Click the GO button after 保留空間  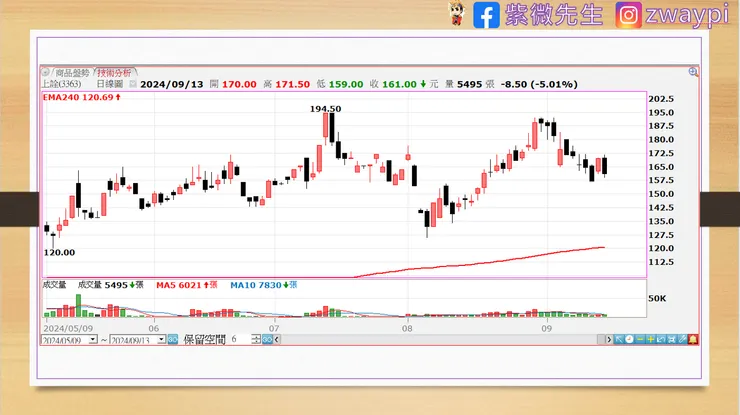(267, 339)
